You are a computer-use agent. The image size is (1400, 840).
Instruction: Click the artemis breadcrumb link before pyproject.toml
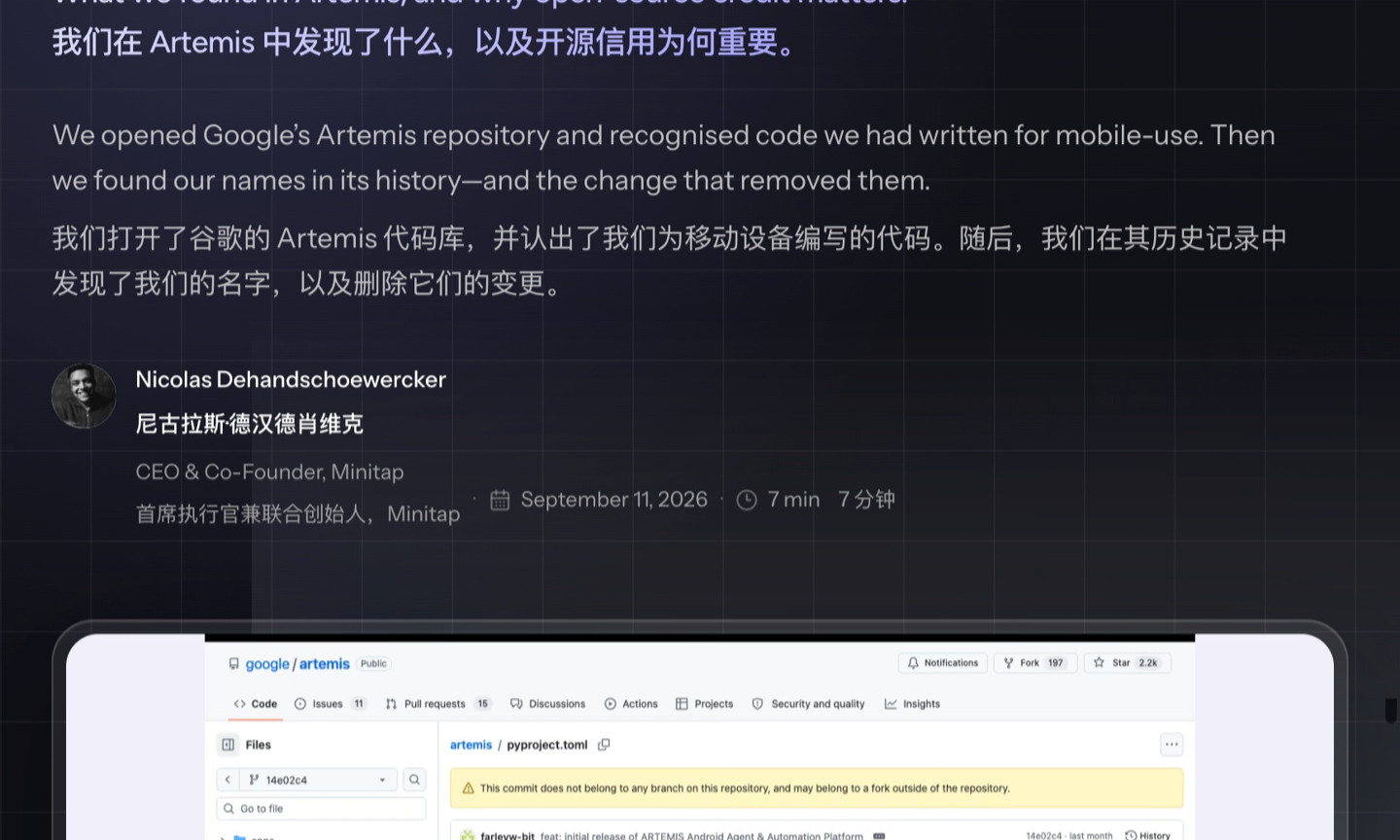pos(471,745)
